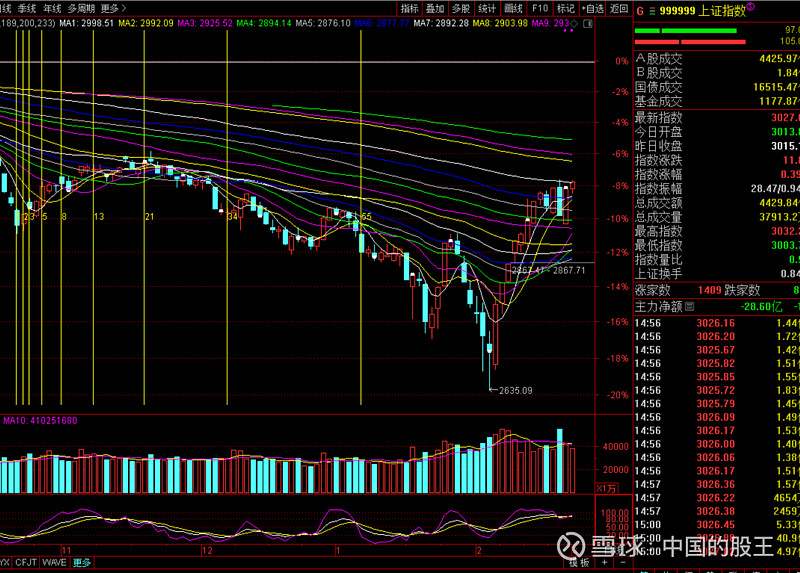The image size is (800, 573).
Task: Click the 999999 上证指数 title
Action: pos(703,11)
